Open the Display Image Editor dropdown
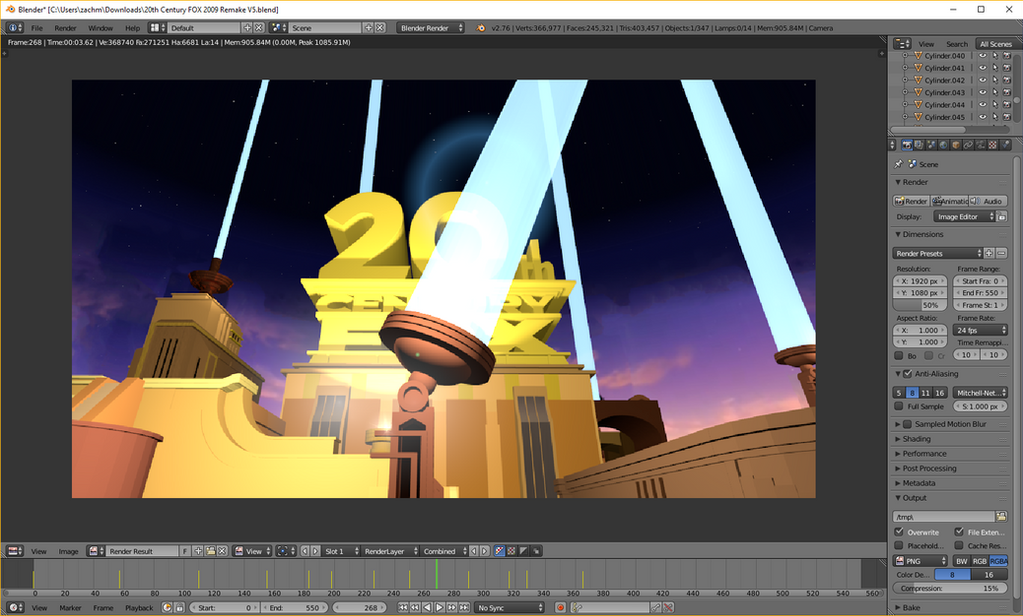This screenshot has height=616, width=1023. [964, 217]
